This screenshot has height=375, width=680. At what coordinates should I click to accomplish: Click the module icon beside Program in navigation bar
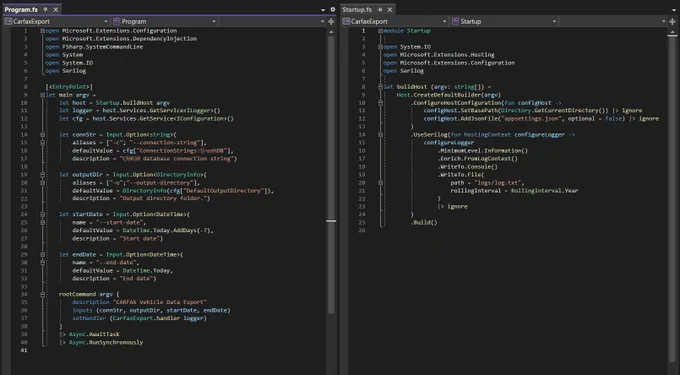click(x=116, y=21)
